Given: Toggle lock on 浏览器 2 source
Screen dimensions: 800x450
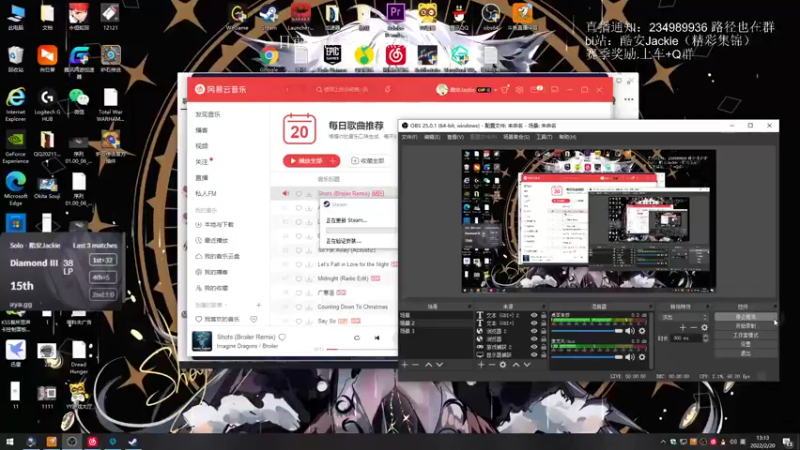Looking at the screenshot, I should (543, 331).
